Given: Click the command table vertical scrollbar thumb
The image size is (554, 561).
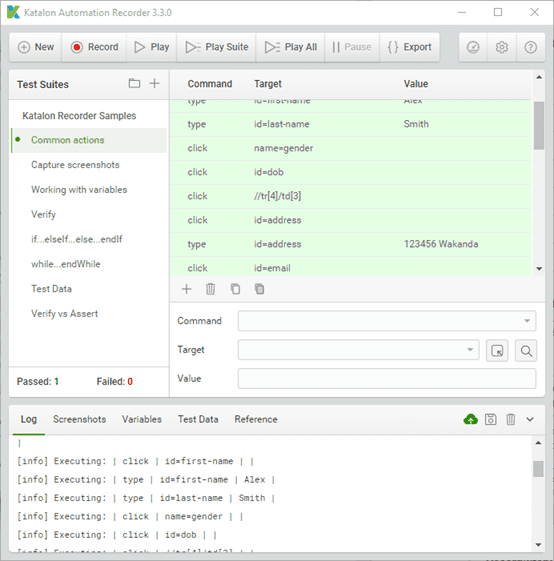Looking at the screenshot, I should tap(539, 125).
